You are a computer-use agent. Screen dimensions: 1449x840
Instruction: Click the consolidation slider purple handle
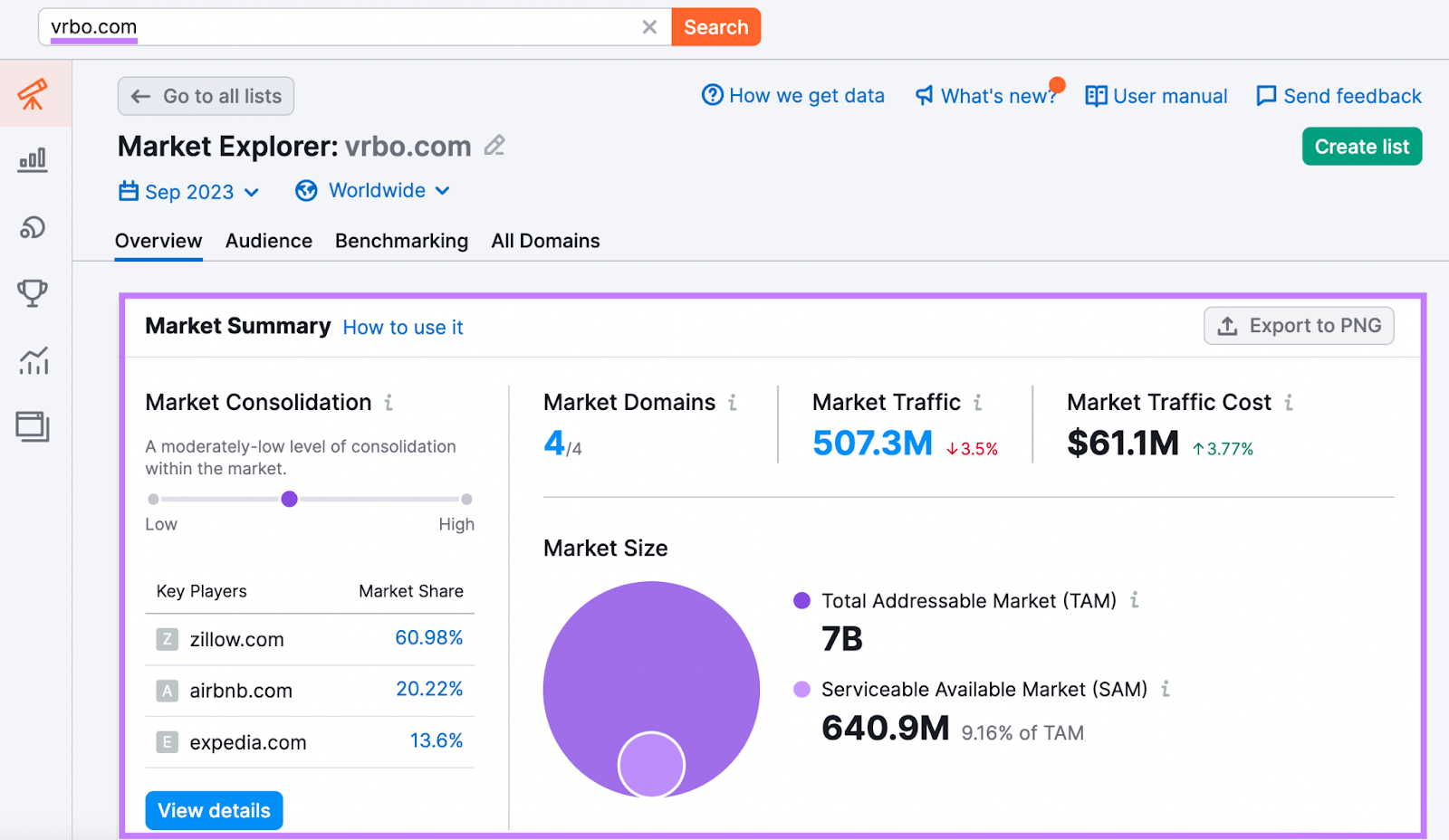(x=289, y=499)
